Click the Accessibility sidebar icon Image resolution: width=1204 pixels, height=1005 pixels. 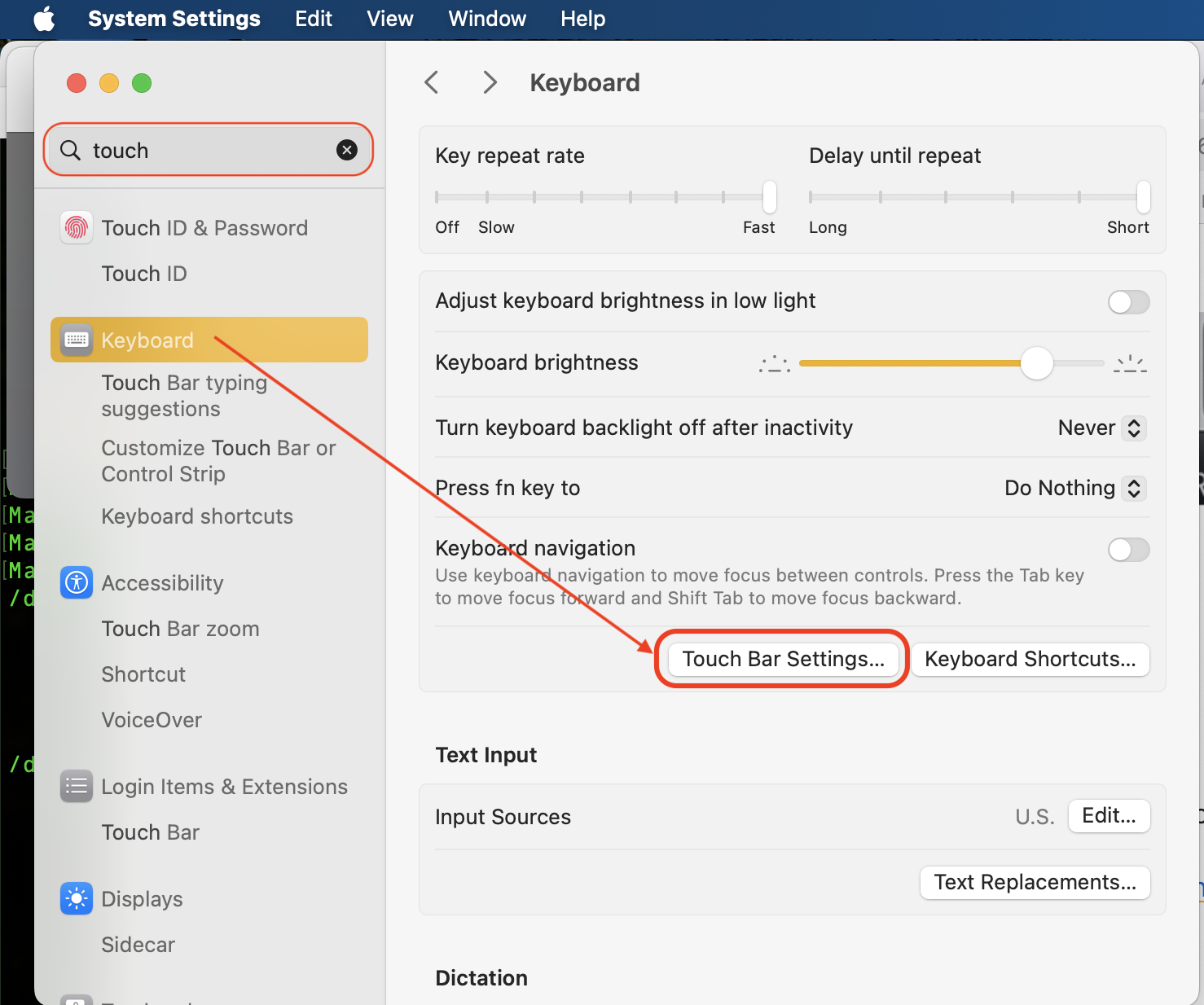[77, 582]
